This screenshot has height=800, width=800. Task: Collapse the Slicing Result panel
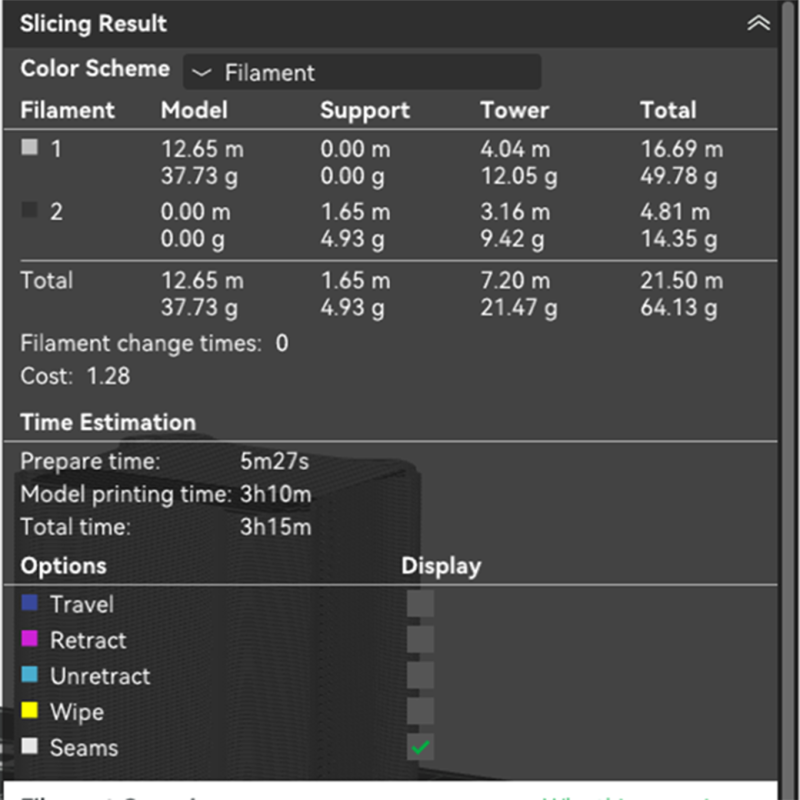point(759,24)
